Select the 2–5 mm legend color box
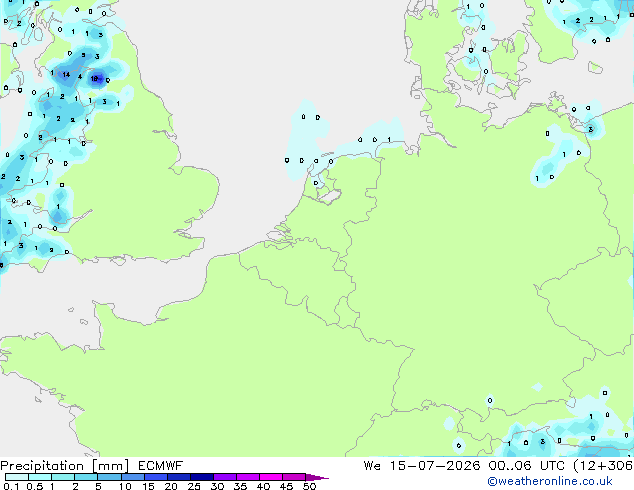Viewport: 634px width, 490px height. pyautogui.click(x=86, y=477)
